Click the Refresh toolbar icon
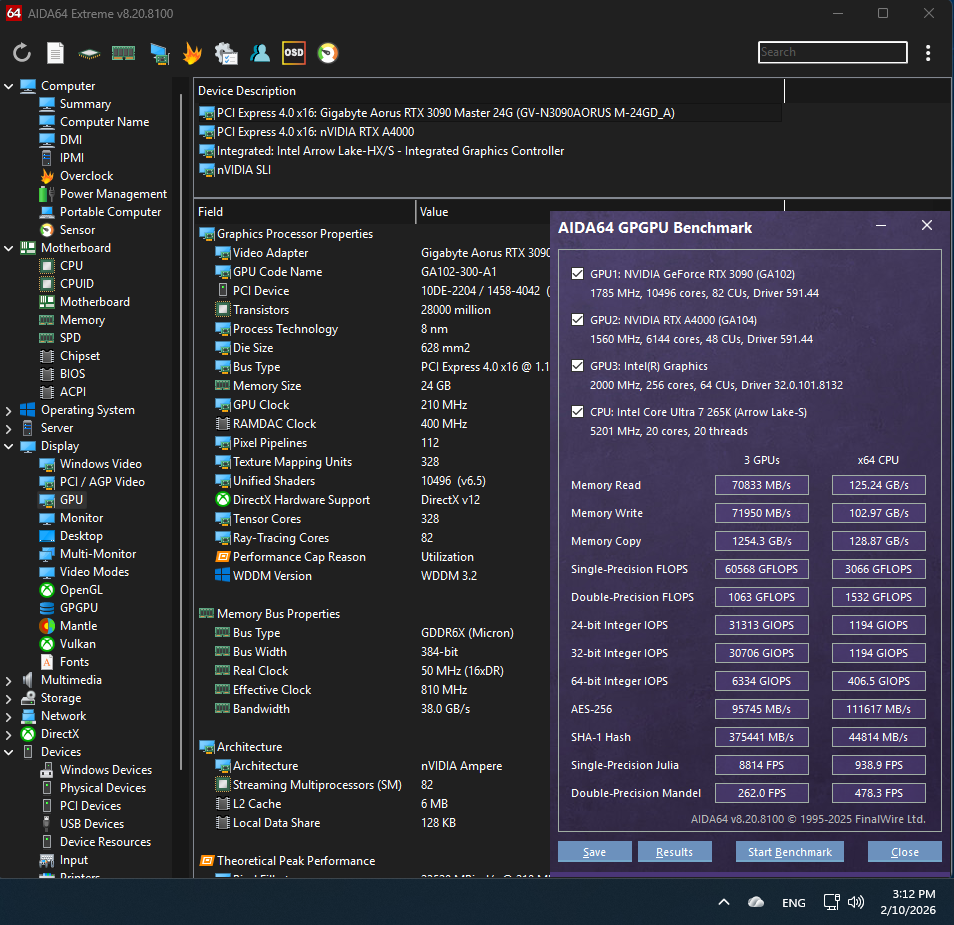Screen dimensions: 954x925 pyautogui.click(x=22, y=53)
